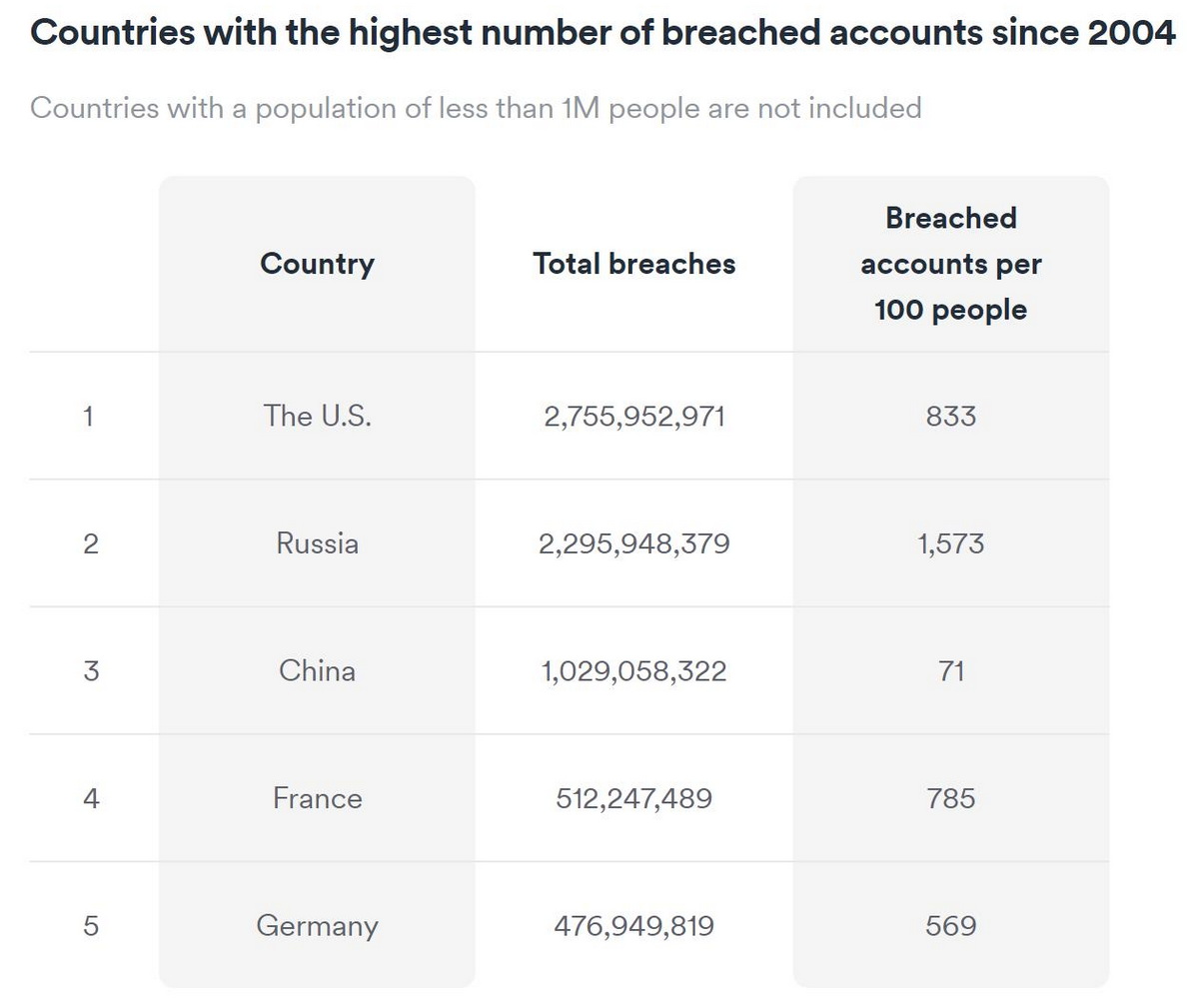Select The U.S. country cell
Image resolution: width=1199 pixels, height=1008 pixels.
point(317,416)
